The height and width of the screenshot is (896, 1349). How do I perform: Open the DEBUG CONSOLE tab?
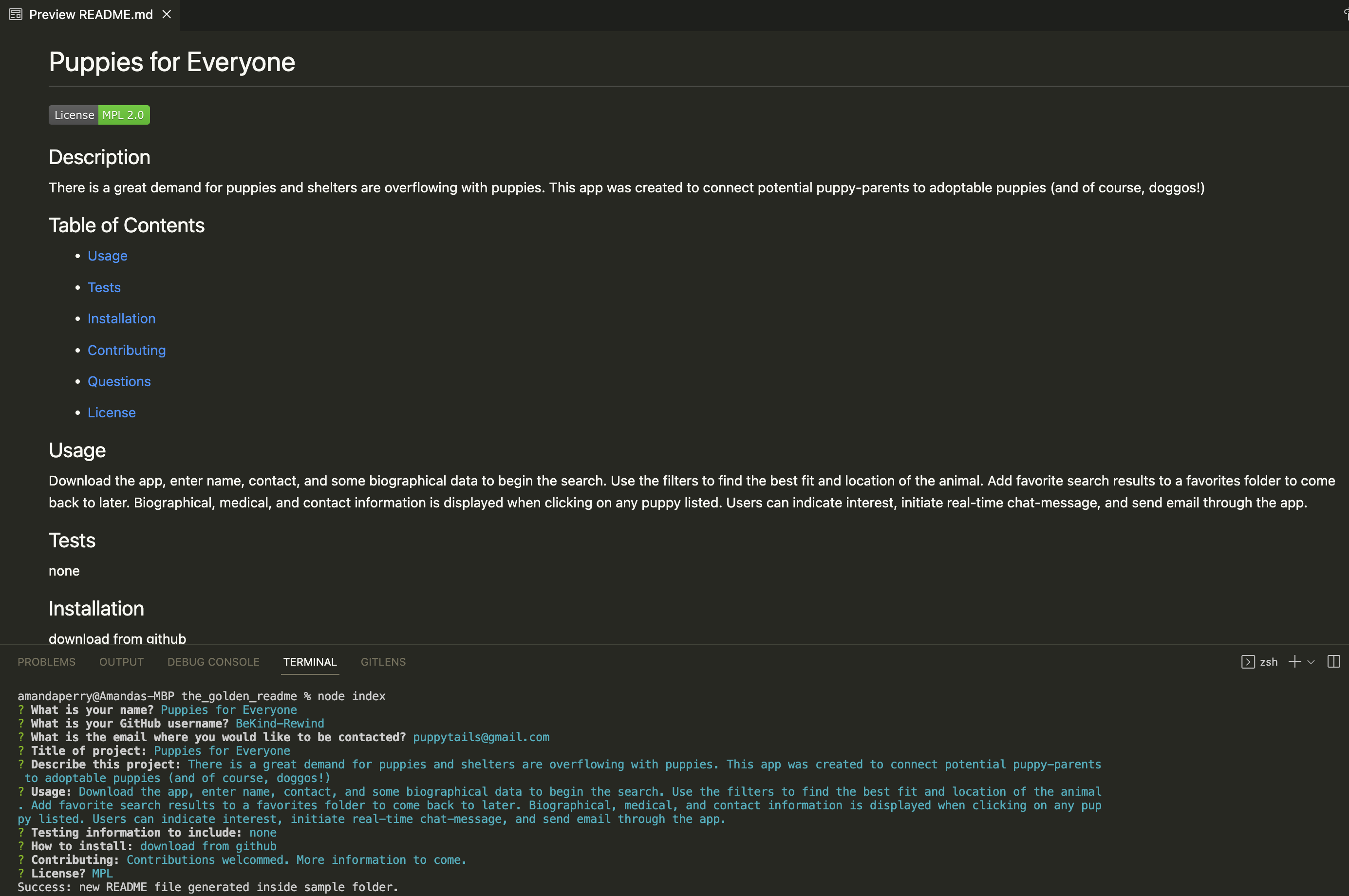click(x=213, y=662)
